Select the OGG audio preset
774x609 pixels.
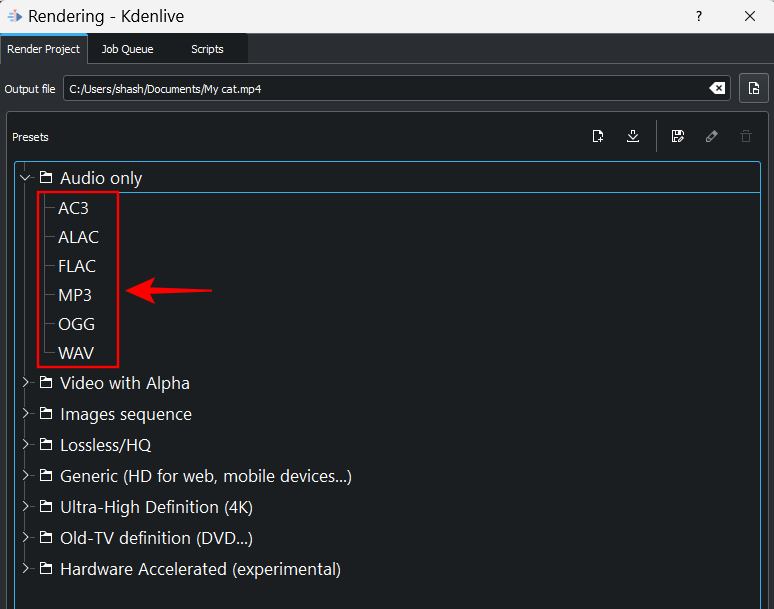click(77, 324)
